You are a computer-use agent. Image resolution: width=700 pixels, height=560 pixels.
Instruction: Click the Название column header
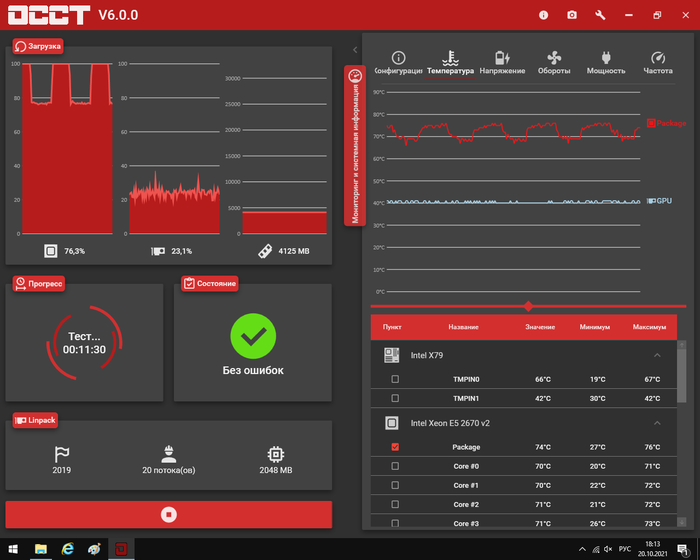pyautogui.click(x=463, y=327)
